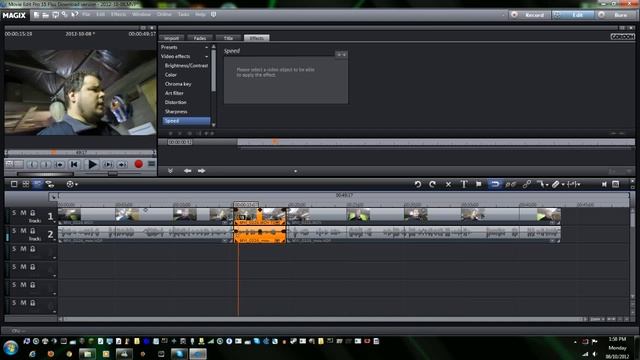The width and height of the screenshot is (640, 360).
Task: Lock track 1
Action: pyautogui.click(x=33, y=213)
